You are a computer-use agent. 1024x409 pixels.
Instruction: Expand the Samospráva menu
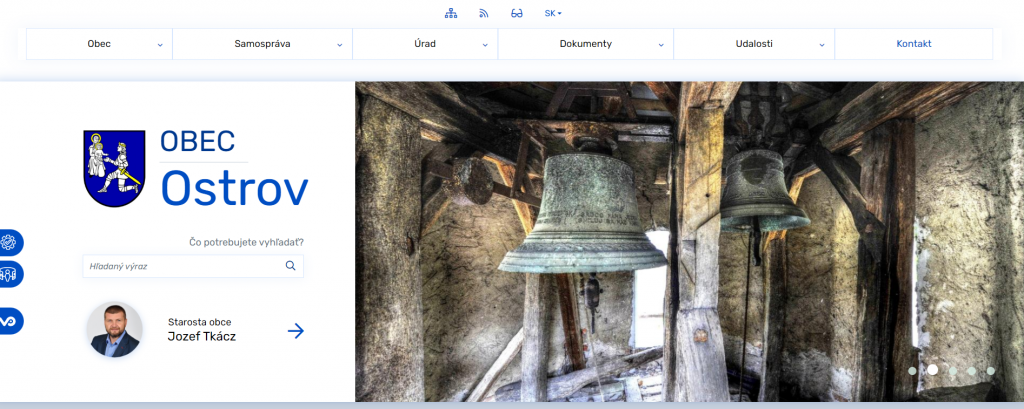263,44
